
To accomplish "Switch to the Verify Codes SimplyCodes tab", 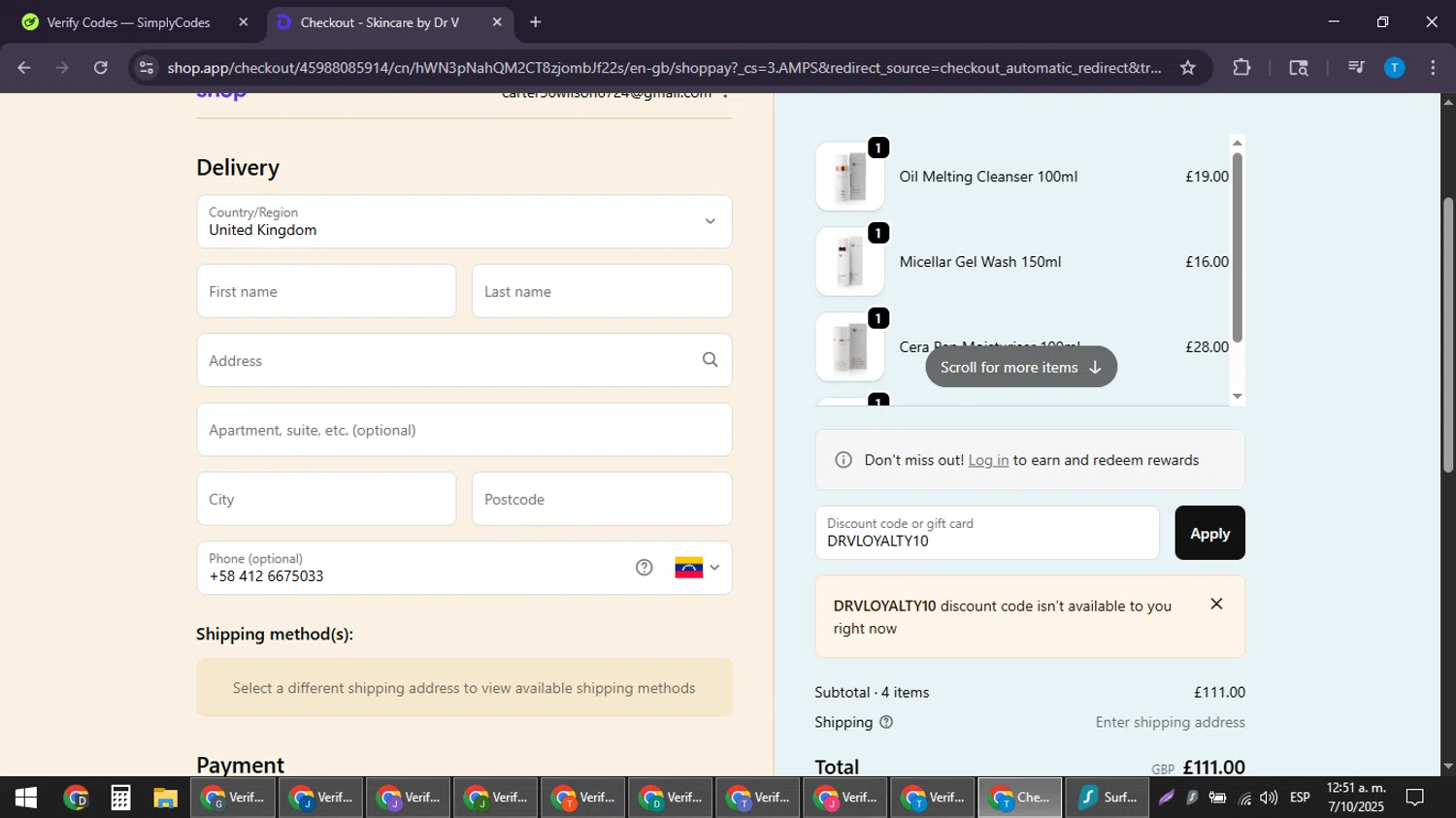I will [x=129, y=21].
